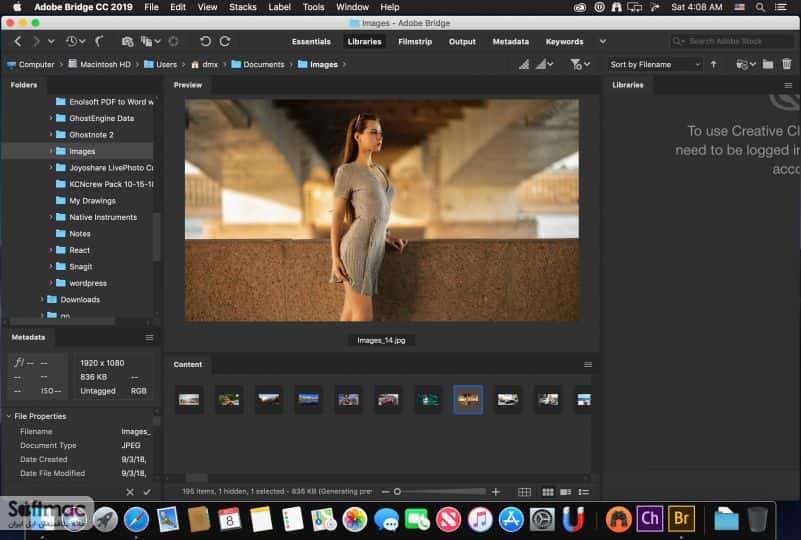Expand the Downloads folder
This screenshot has width=801, height=540.
[x=42, y=299]
